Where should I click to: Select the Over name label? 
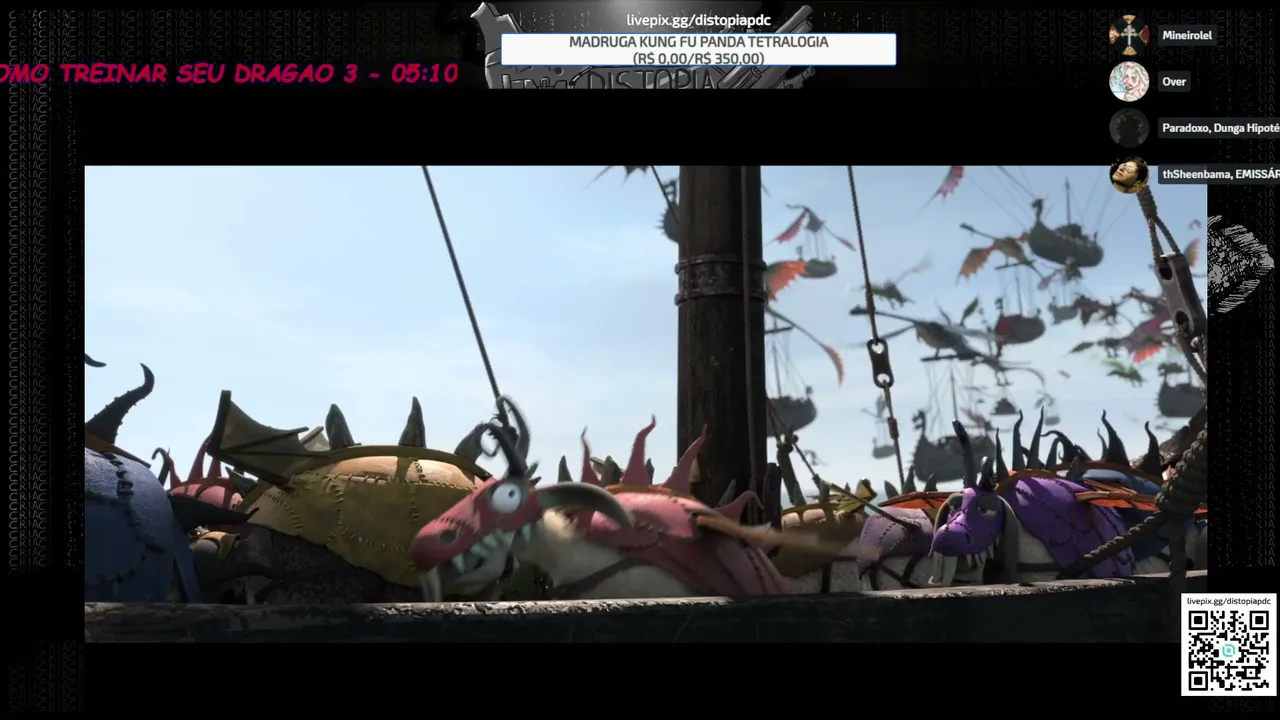[1174, 82]
